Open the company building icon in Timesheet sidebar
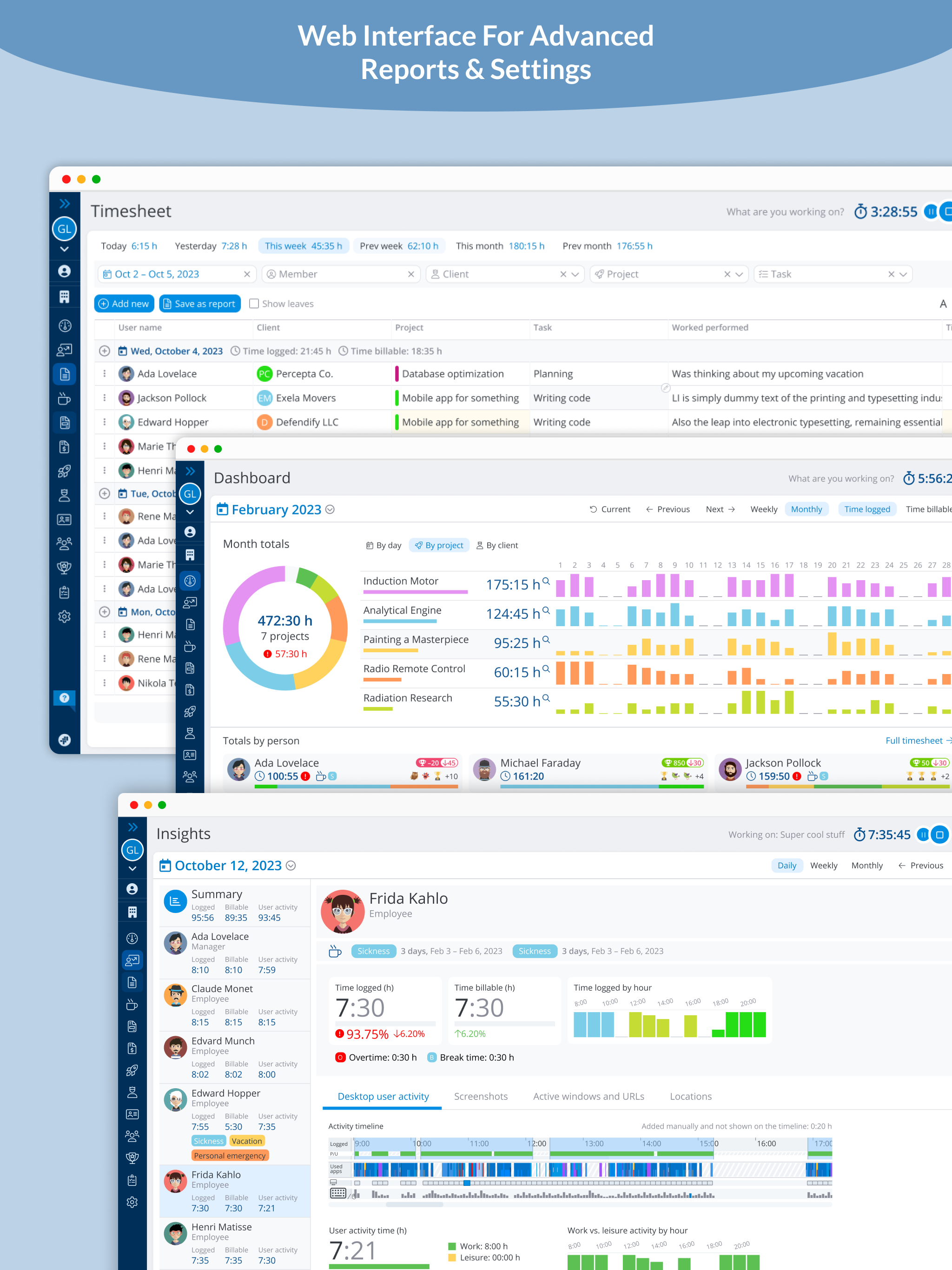 64,297
